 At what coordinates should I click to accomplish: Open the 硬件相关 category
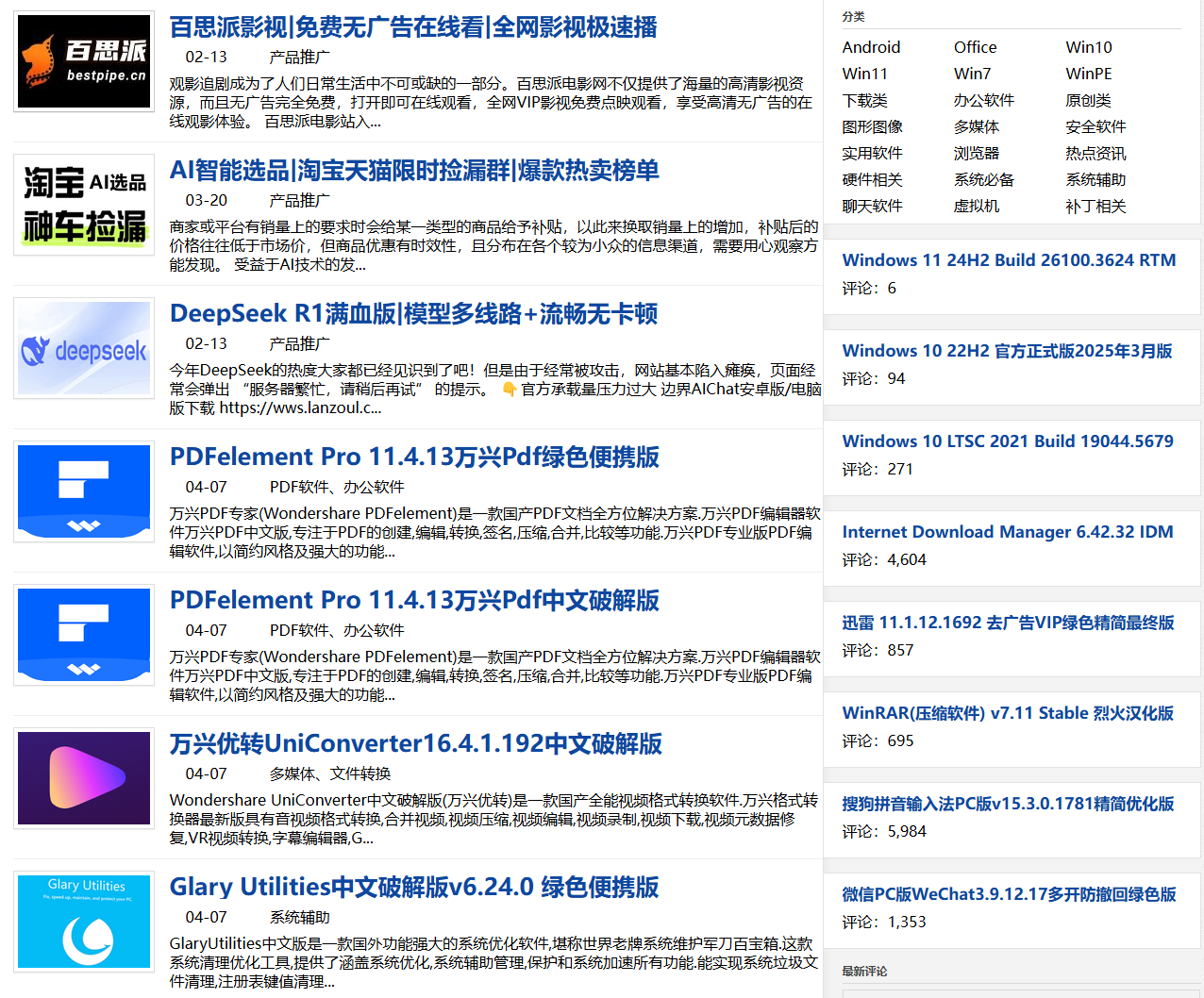(872, 179)
